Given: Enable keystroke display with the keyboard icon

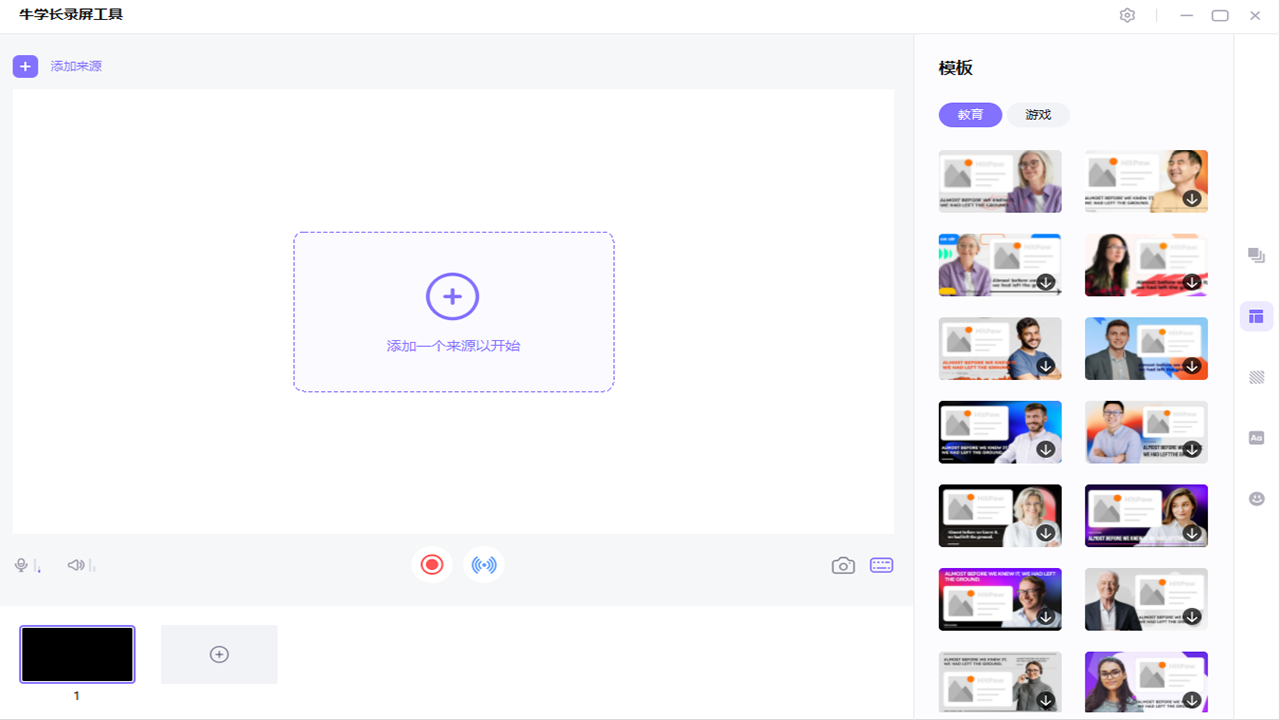Looking at the screenshot, I should tap(881, 565).
